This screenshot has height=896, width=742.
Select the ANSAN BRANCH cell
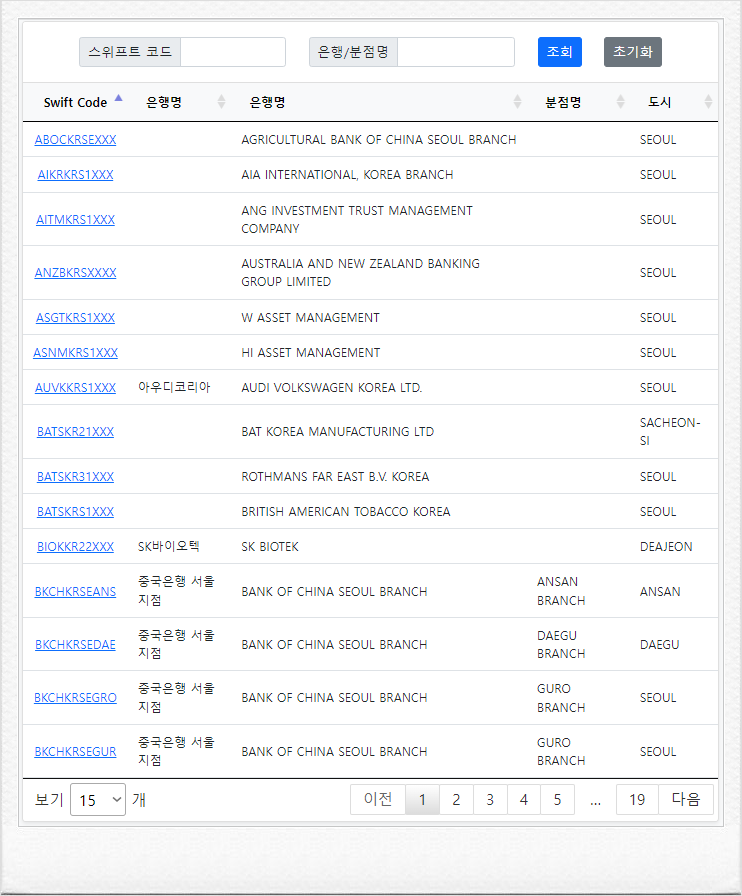point(561,591)
